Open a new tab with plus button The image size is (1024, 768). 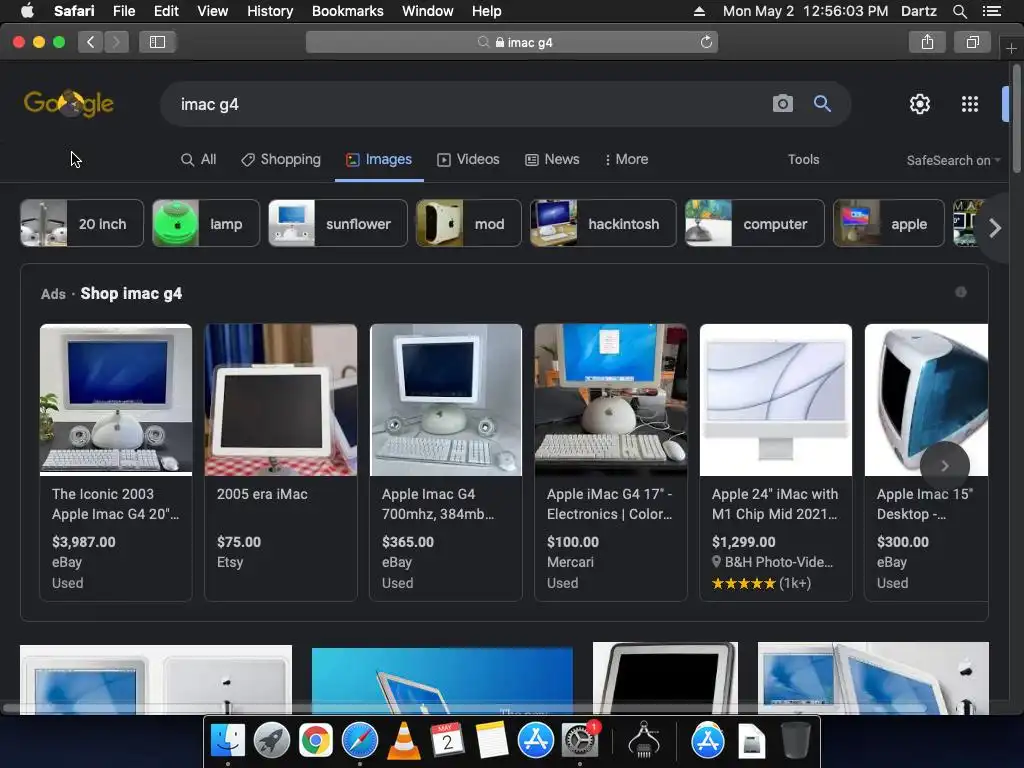(1011, 49)
